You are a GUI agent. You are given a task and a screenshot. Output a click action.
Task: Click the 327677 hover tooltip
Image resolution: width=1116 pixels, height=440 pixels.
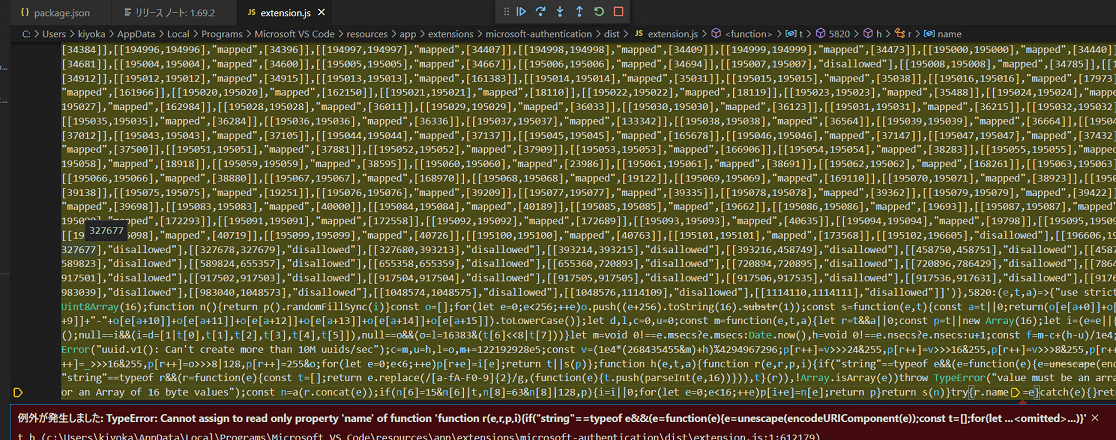click(x=105, y=232)
